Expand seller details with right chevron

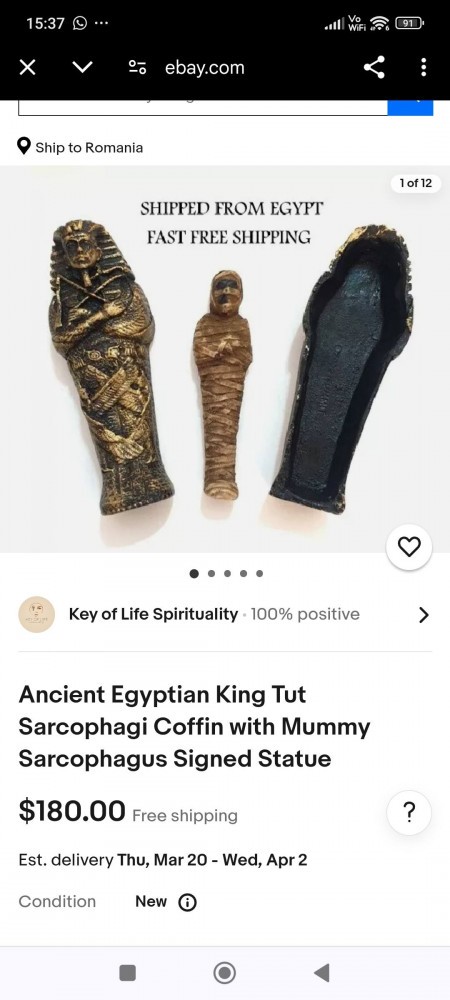[x=424, y=615]
